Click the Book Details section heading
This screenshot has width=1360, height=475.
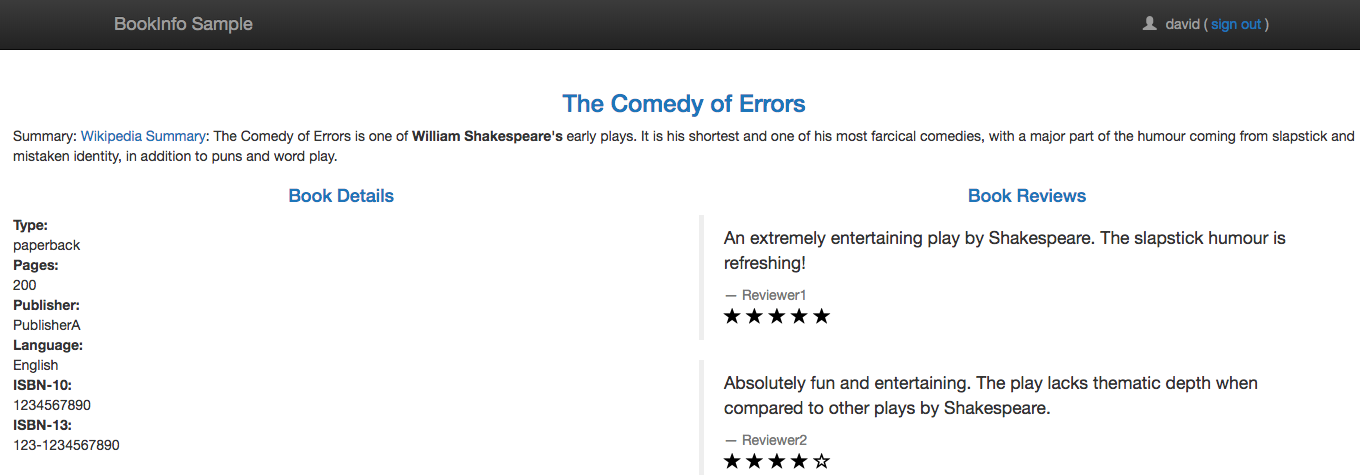[x=341, y=196]
